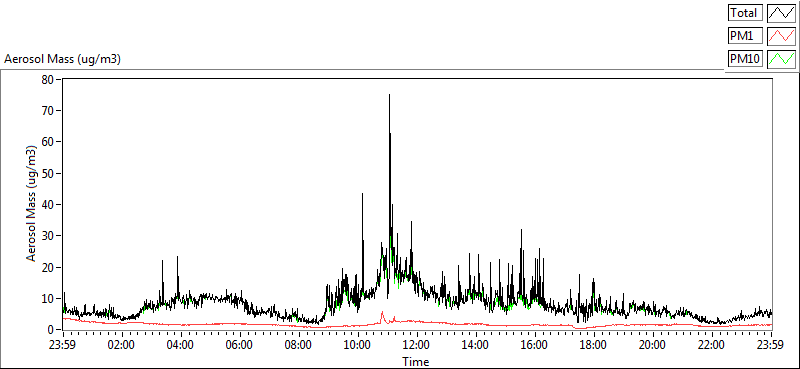Click the leftmost 23:59 time axis label
The height and width of the screenshot is (369, 800).
click(x=63, y=345)
